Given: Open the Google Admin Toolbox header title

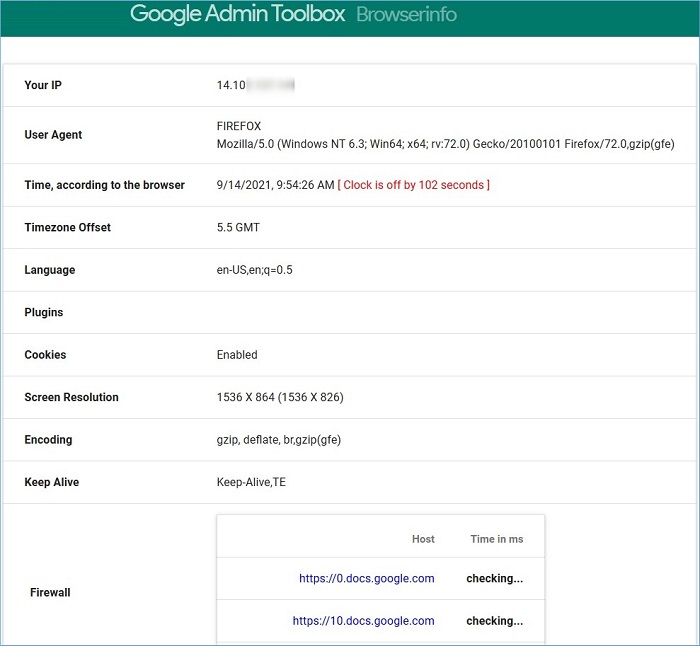Looking at the screenshot, I should coord(238,14).
